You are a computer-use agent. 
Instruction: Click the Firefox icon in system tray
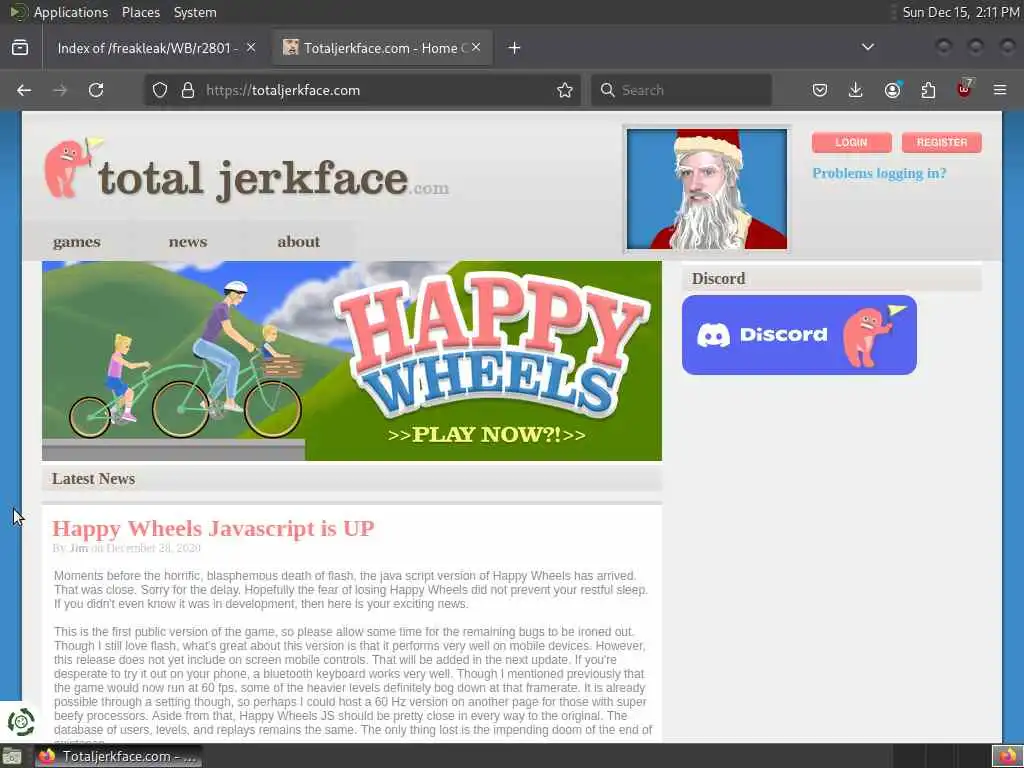[x=1006, y=756]
